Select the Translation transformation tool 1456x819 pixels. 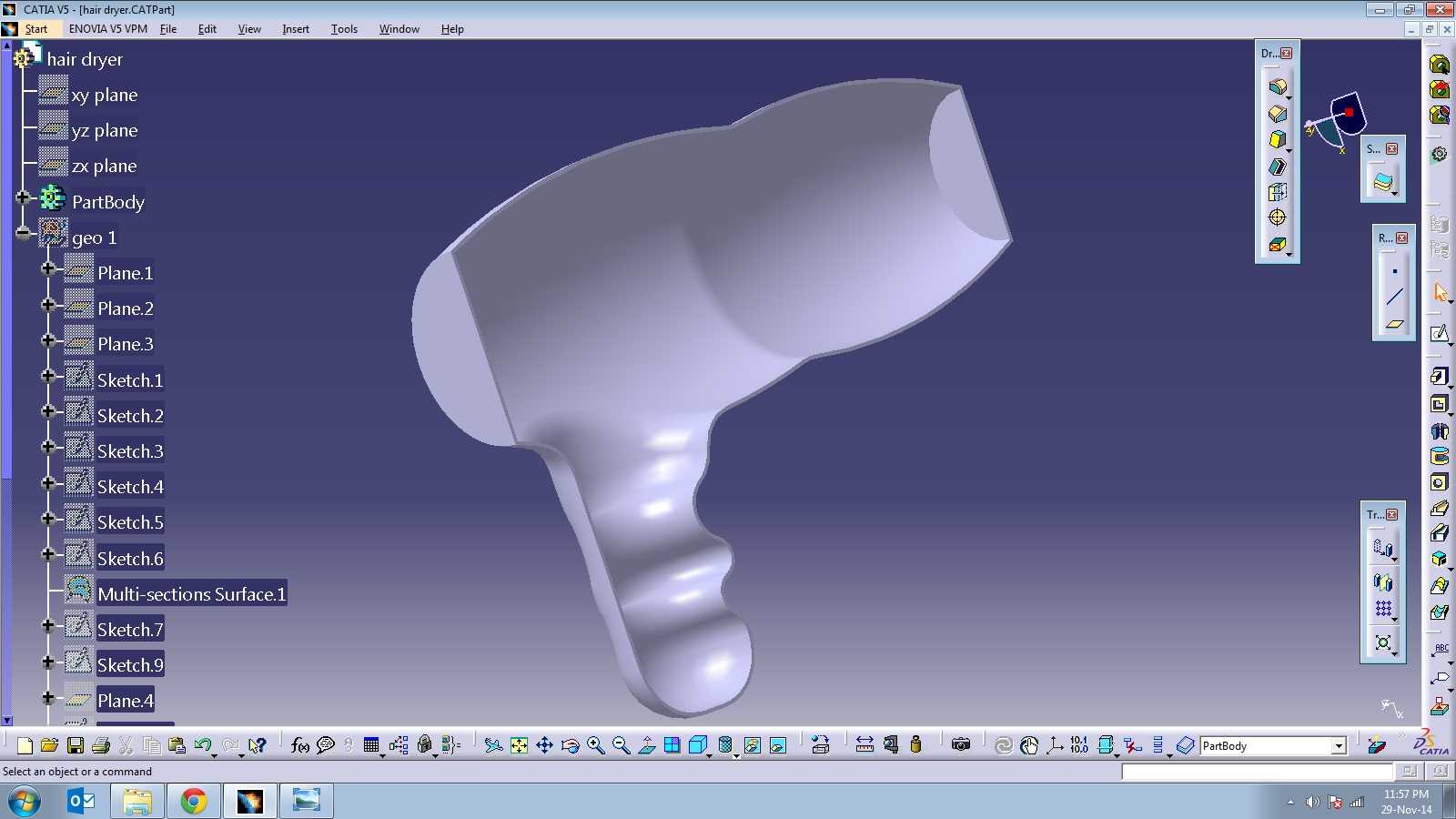(x=1383, y=547)
